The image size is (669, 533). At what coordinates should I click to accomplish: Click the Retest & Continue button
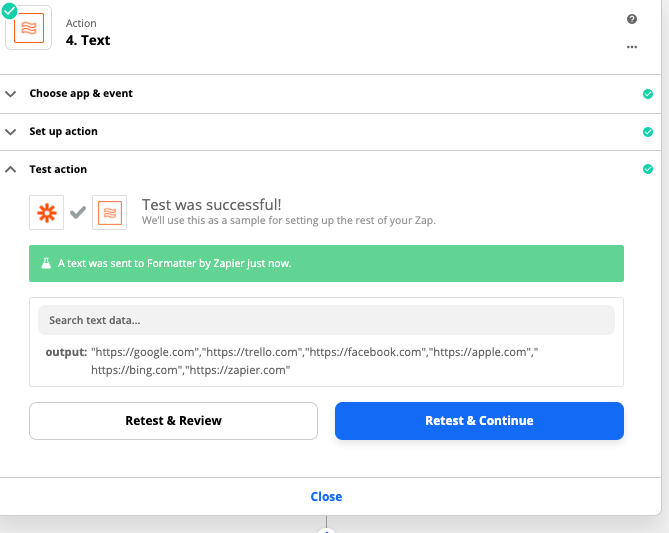pyautogui.click(x=479, y=421)
